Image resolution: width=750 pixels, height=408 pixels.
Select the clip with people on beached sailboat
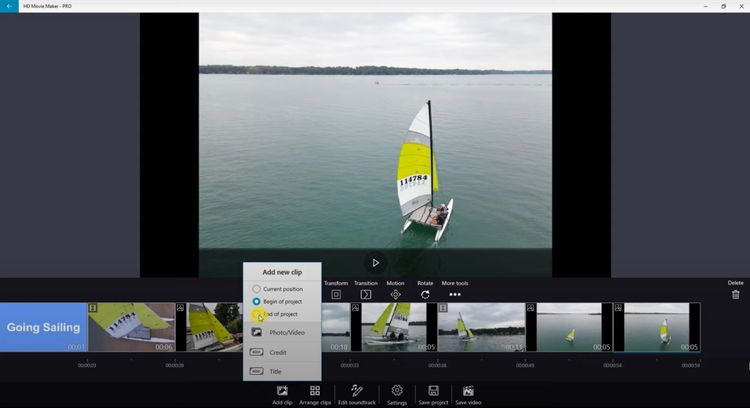[394, 327]
